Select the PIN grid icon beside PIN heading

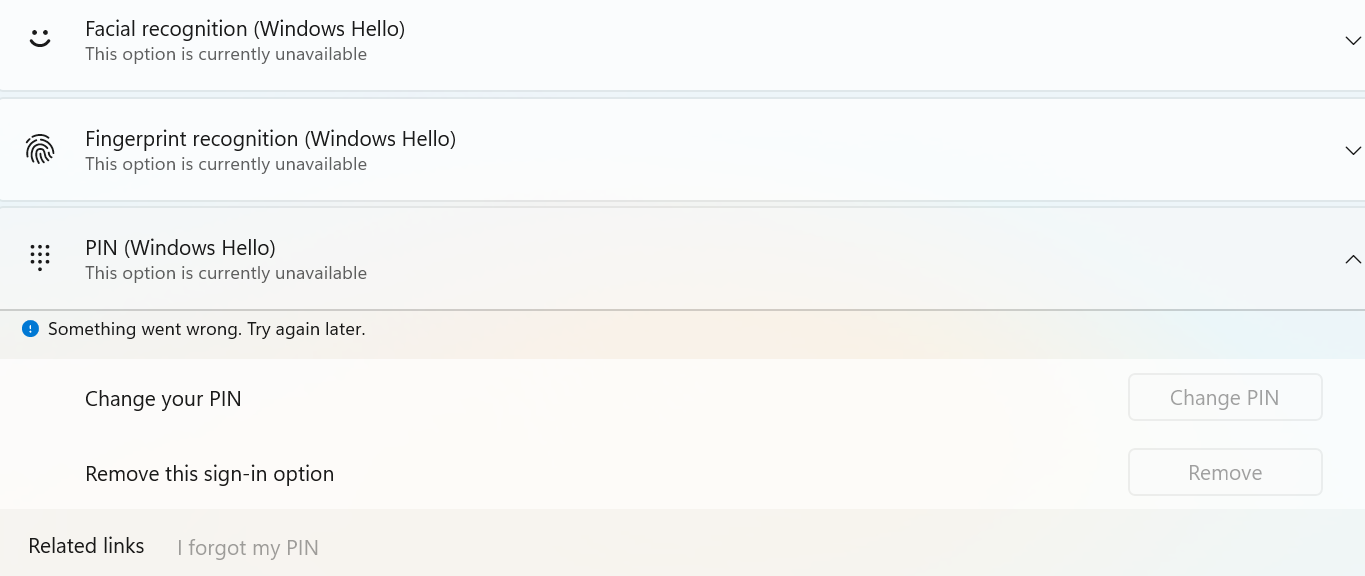pos(39,257)
